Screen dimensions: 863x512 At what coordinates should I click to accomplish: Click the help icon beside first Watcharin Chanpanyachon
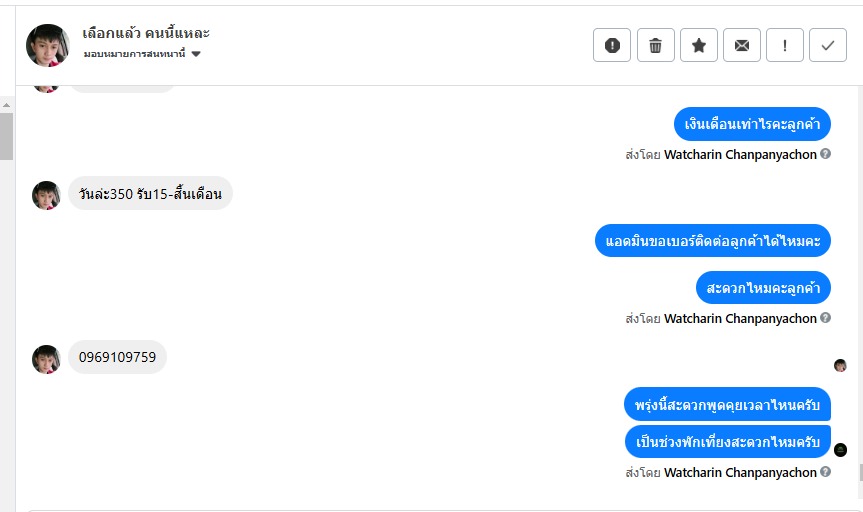[826, 154]
